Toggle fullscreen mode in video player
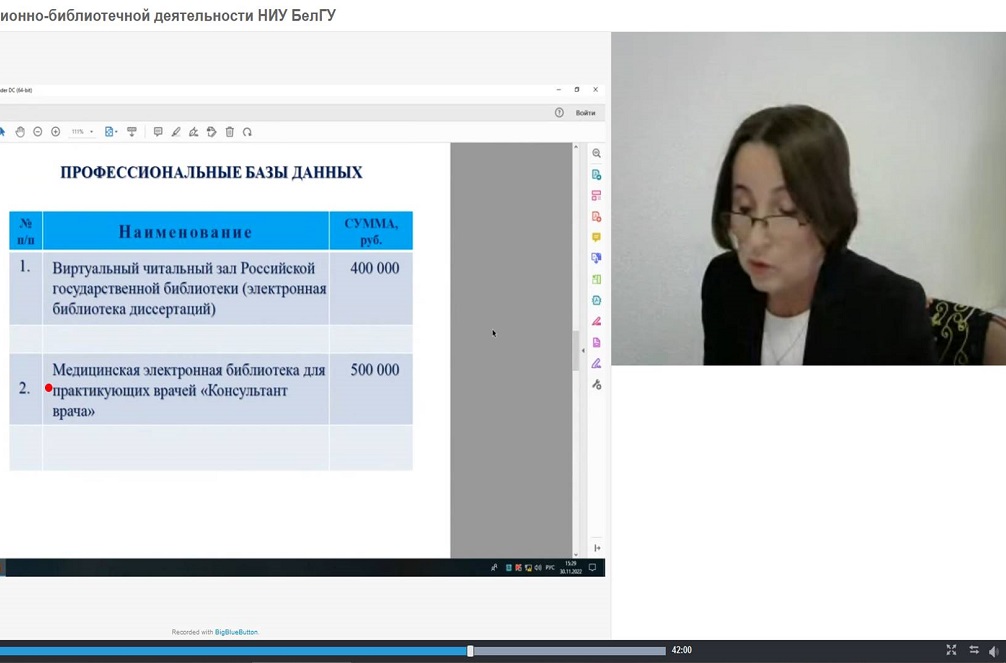The image size is (1006, 663). [951, 650]
